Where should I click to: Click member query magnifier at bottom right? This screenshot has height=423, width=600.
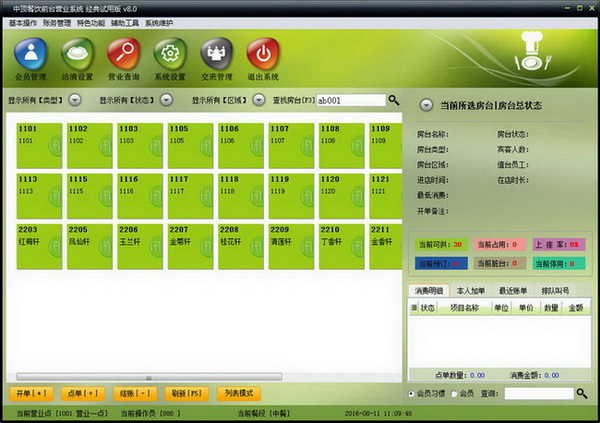[x=582, y=393]
